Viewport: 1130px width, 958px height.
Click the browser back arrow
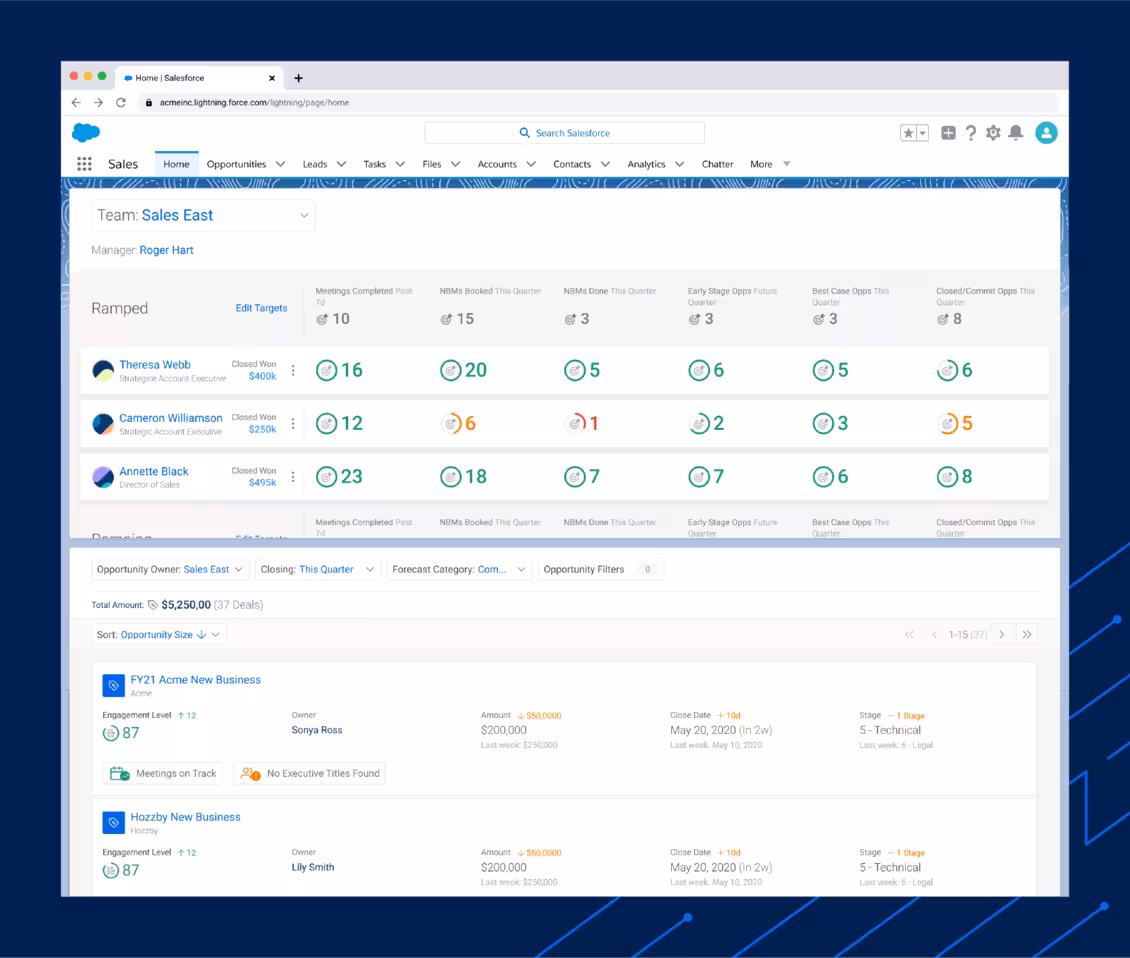76,102
